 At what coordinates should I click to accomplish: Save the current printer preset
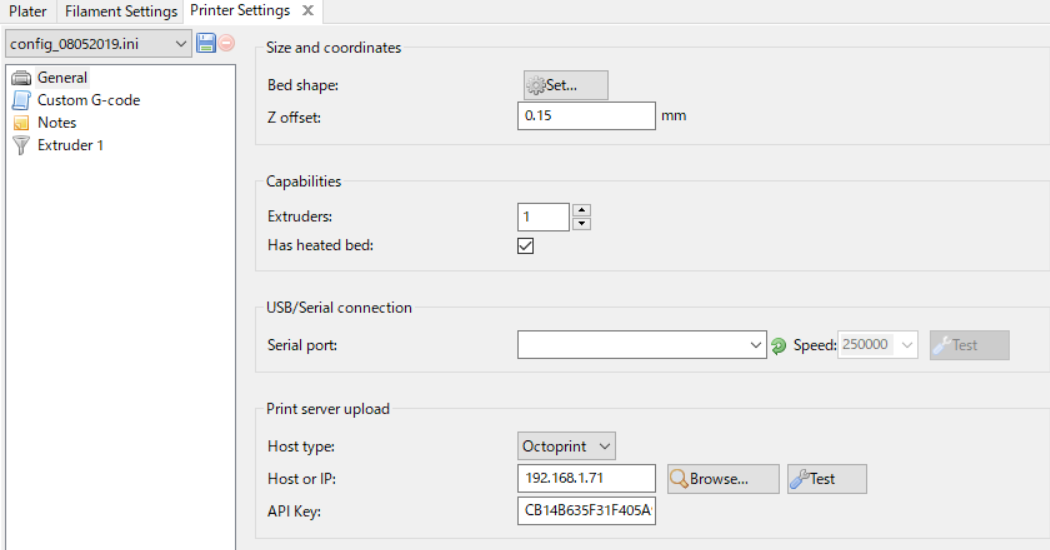click(206, 44)
